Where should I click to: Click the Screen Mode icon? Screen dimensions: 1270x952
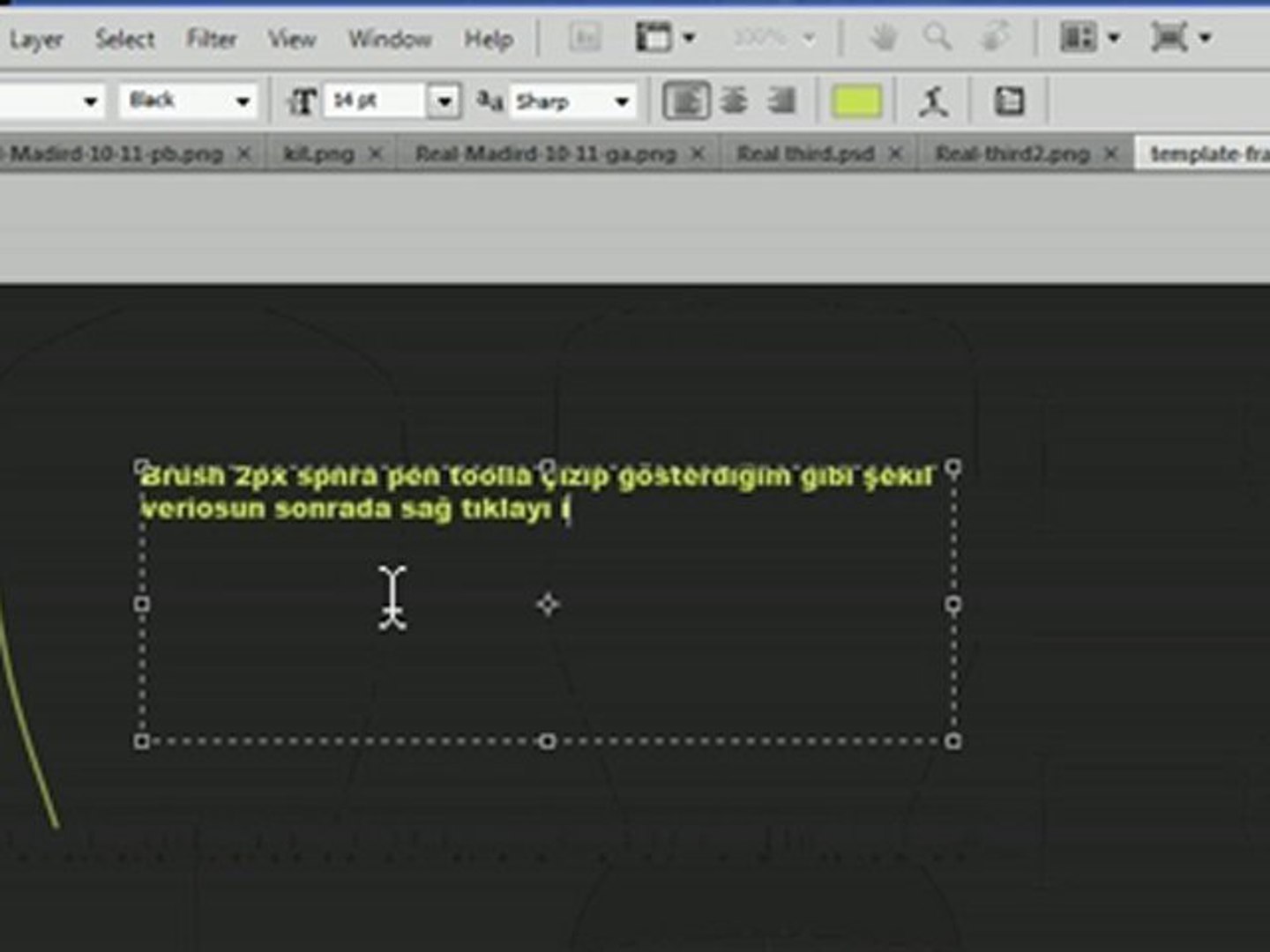point(1169,38)
